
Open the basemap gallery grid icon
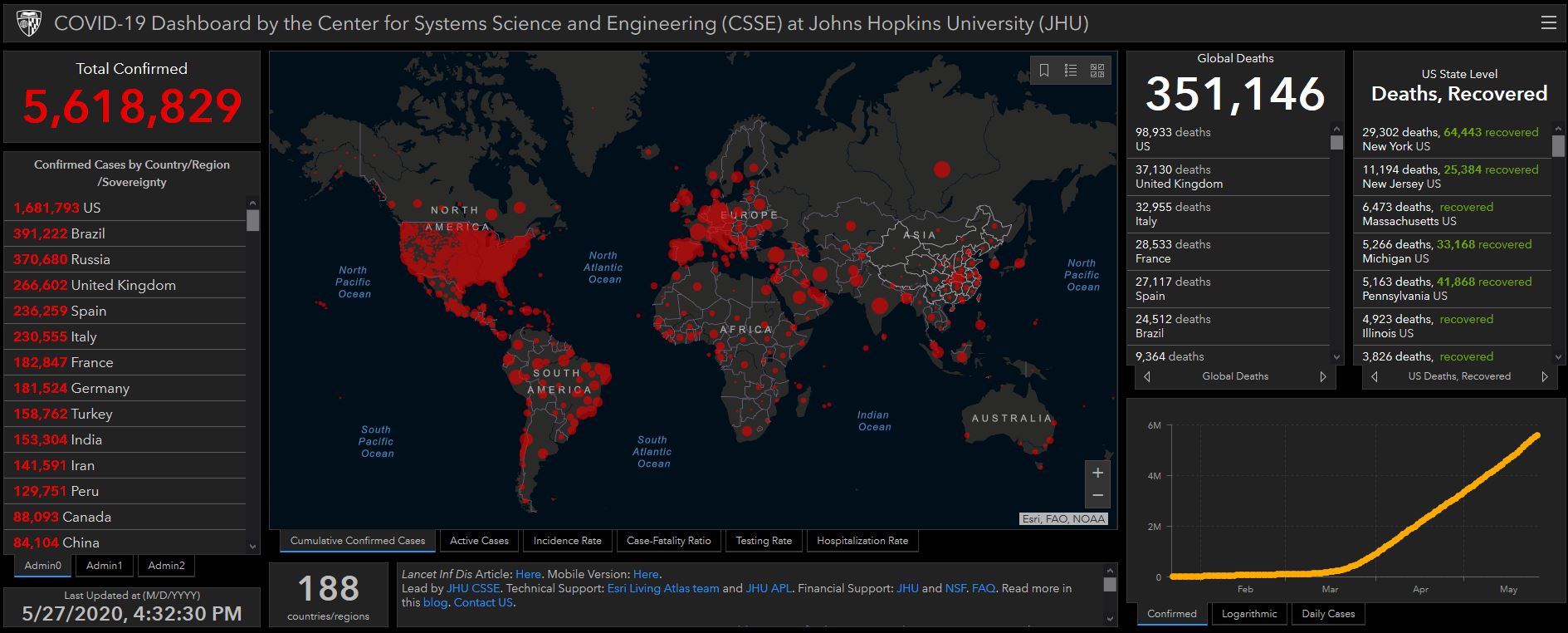(1097, 71)
